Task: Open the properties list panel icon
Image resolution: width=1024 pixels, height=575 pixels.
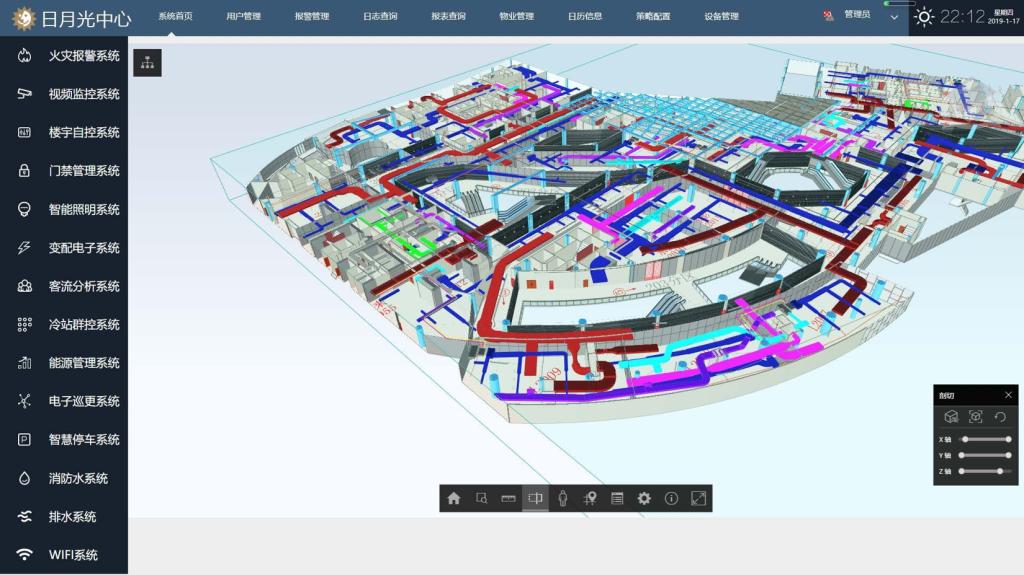Action: pyautogui.click(x=617, y=498)
